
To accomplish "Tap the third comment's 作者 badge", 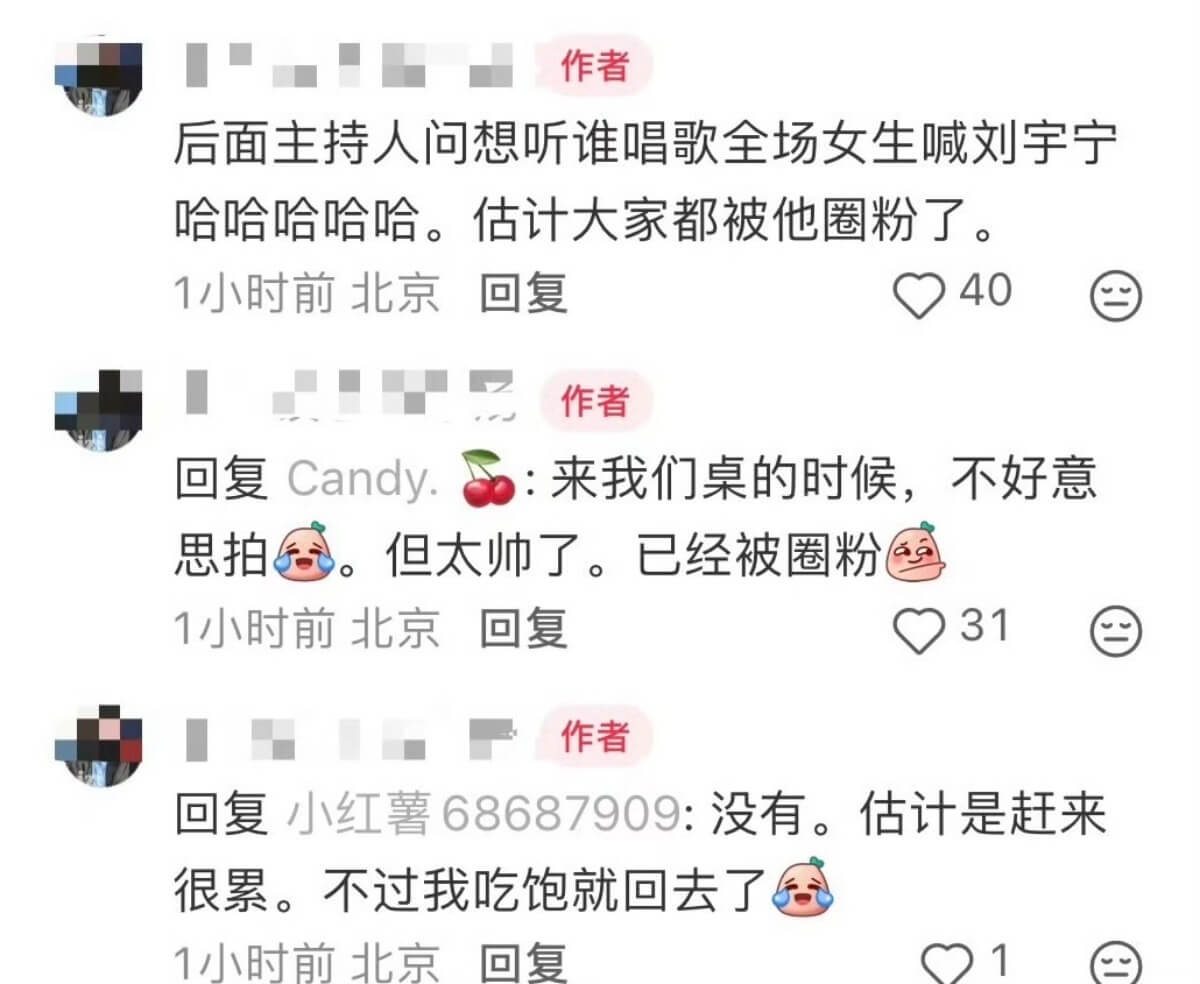I will coord(595,737).
